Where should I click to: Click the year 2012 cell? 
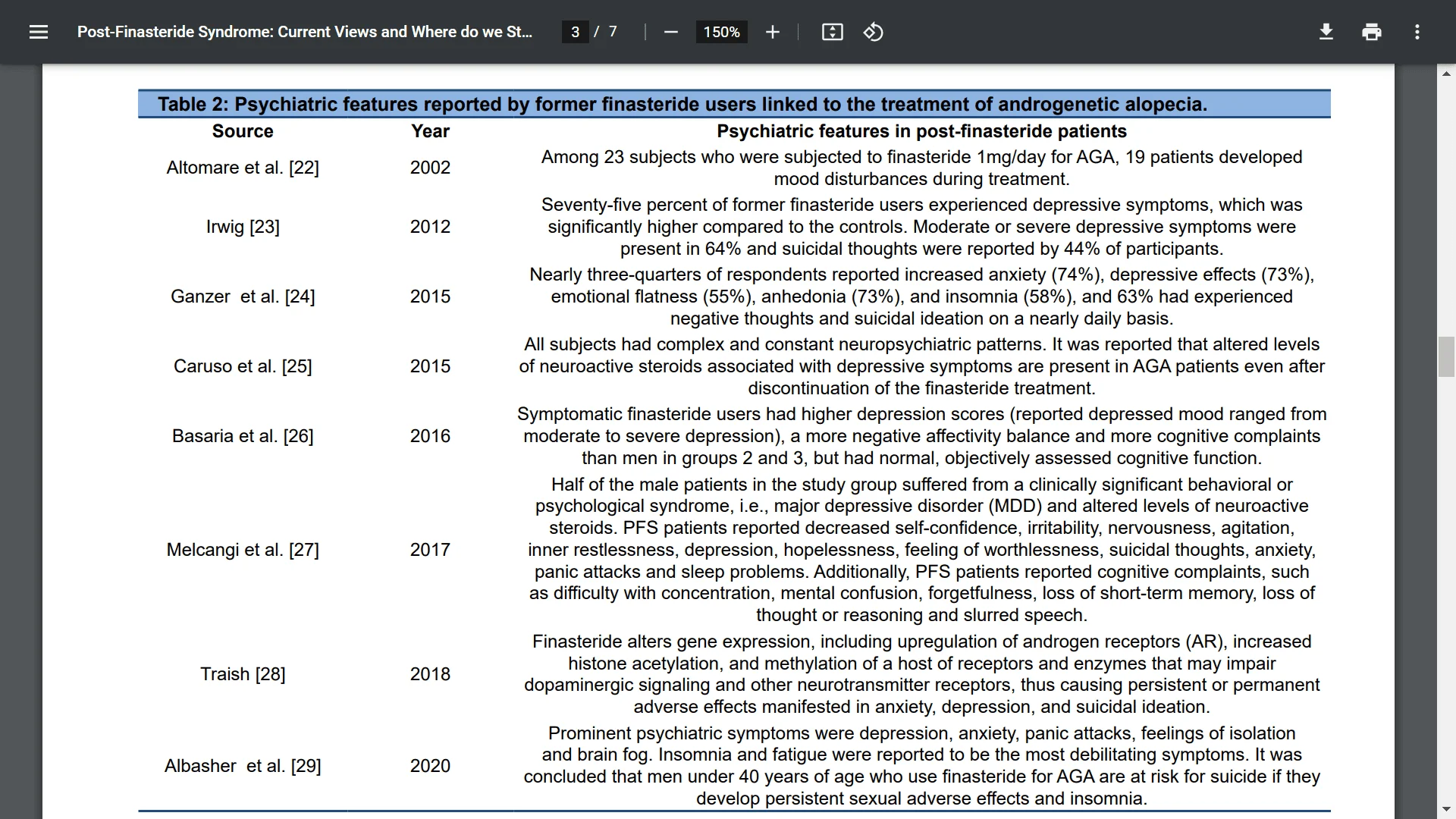[430, 227]
